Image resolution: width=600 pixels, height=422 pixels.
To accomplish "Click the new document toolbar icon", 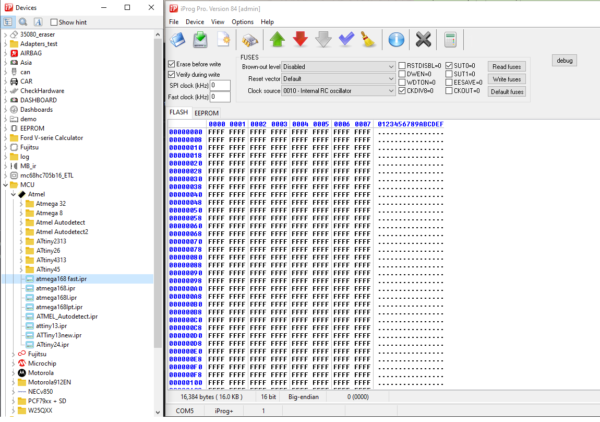I will click(x=223, y=39).
